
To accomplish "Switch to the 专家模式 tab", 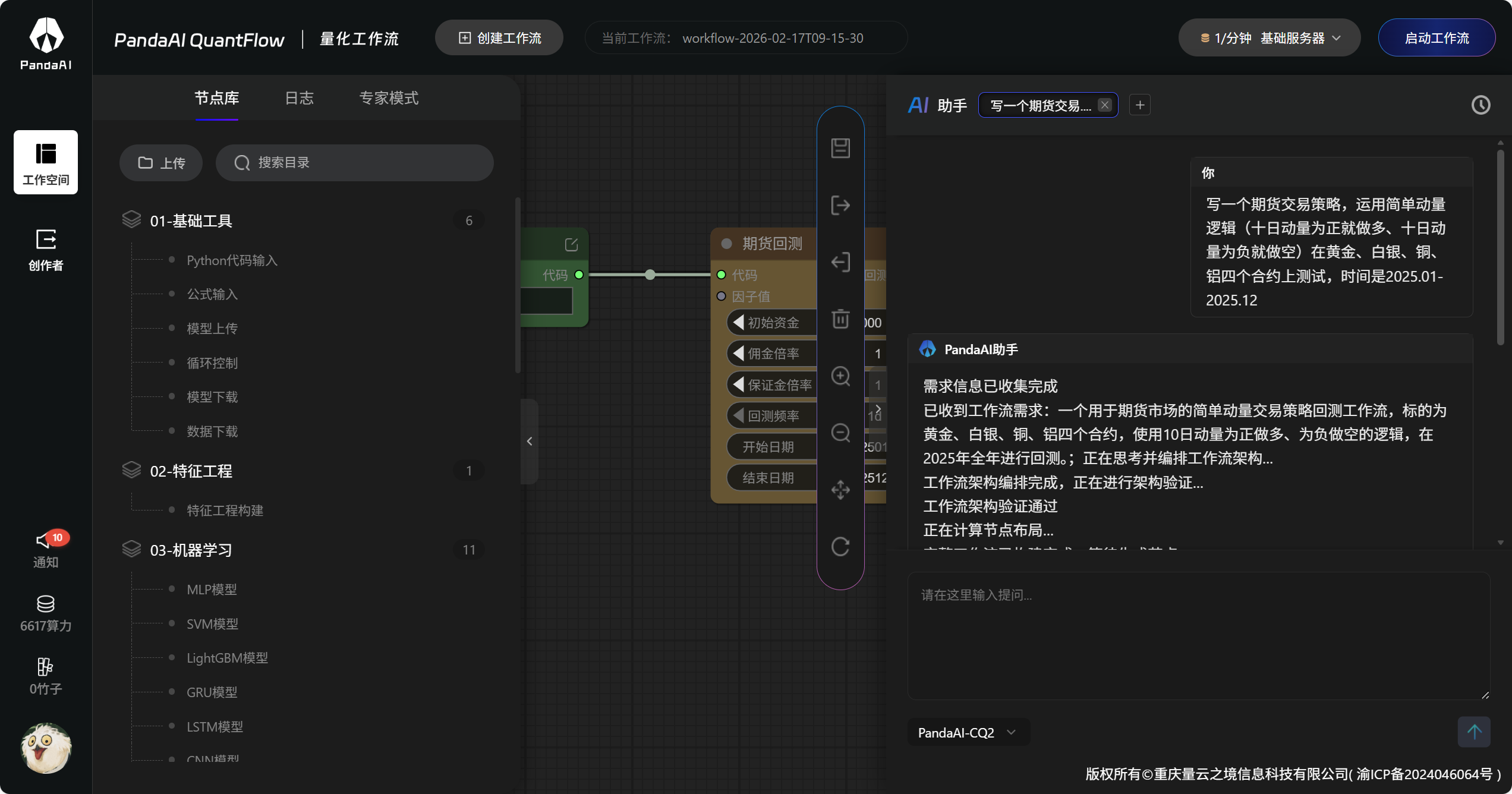I will pyautogui.click(x=389, y=98).
